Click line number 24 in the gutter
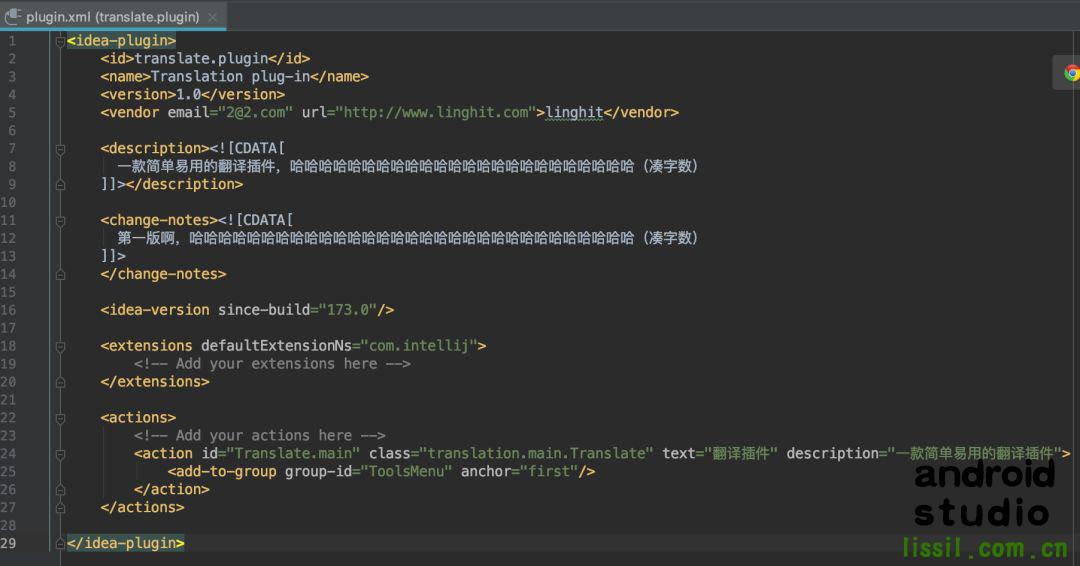 [x=8, y=453]
